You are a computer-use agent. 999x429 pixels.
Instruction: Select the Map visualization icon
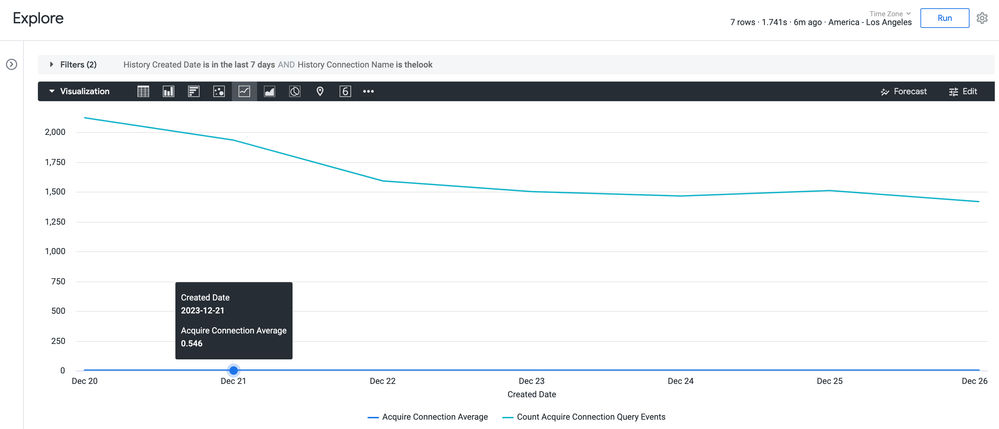click(320, 91)
